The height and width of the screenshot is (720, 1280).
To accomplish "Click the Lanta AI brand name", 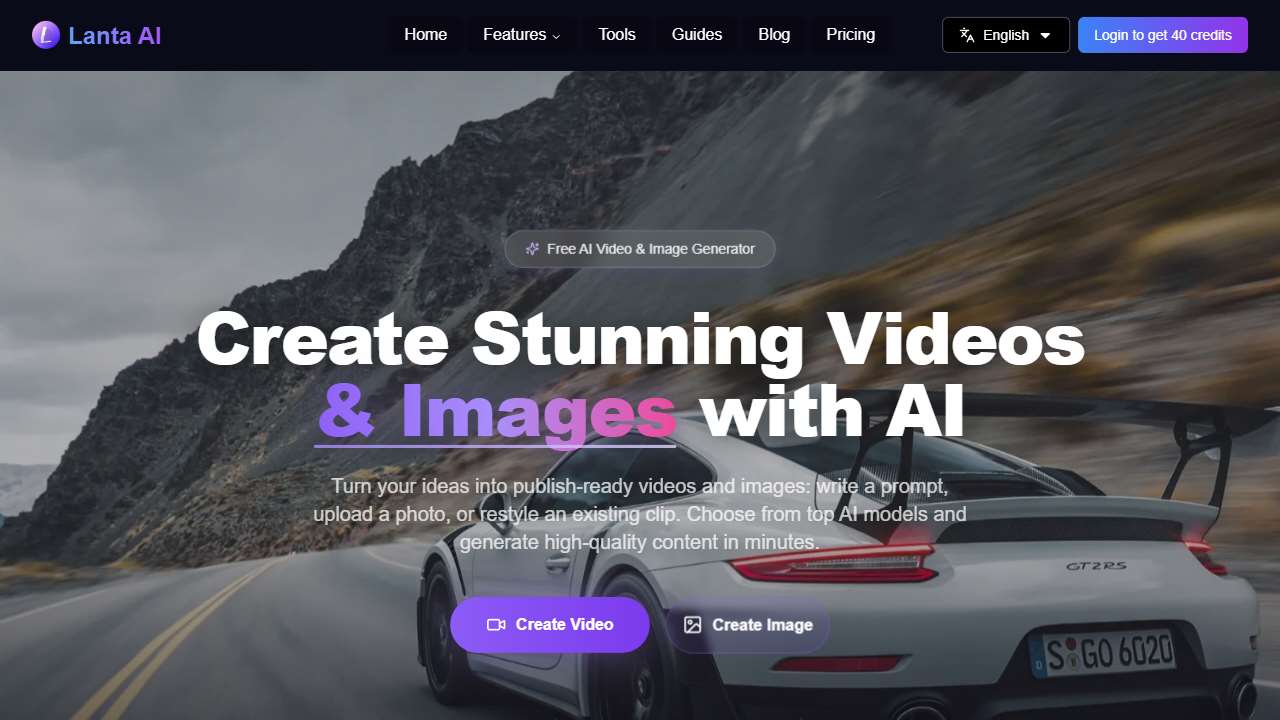I will [x=114, y=36].
